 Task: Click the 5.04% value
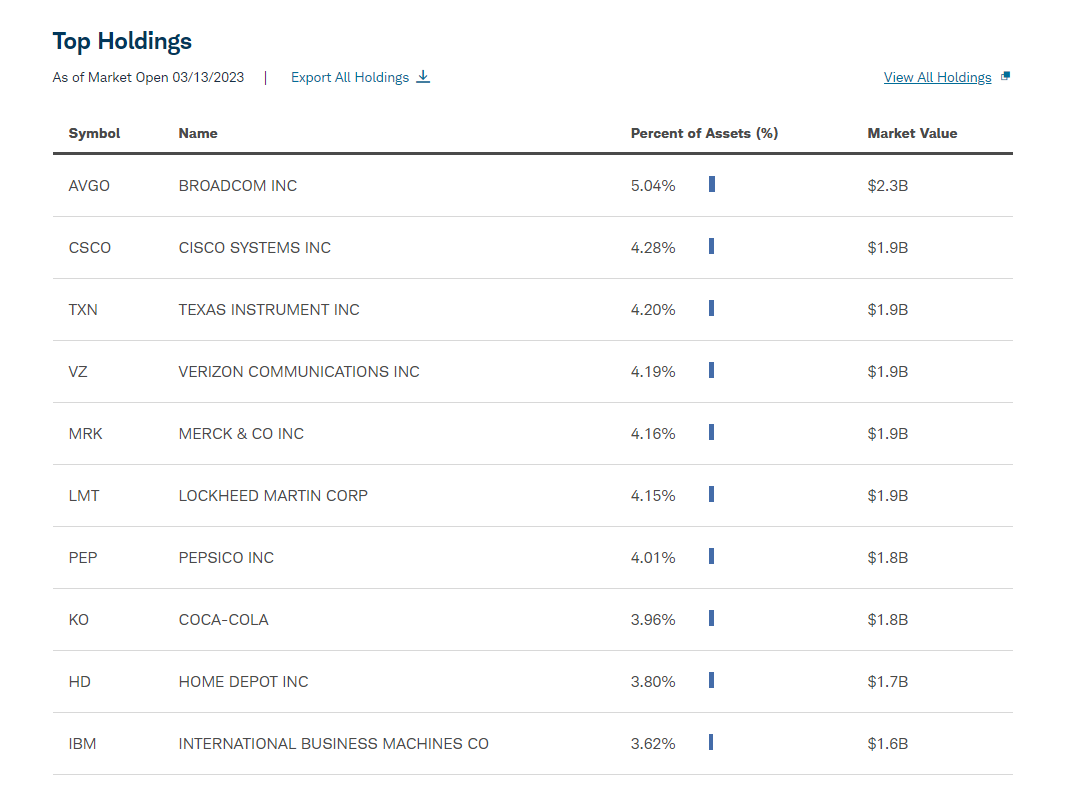[653, 186]
